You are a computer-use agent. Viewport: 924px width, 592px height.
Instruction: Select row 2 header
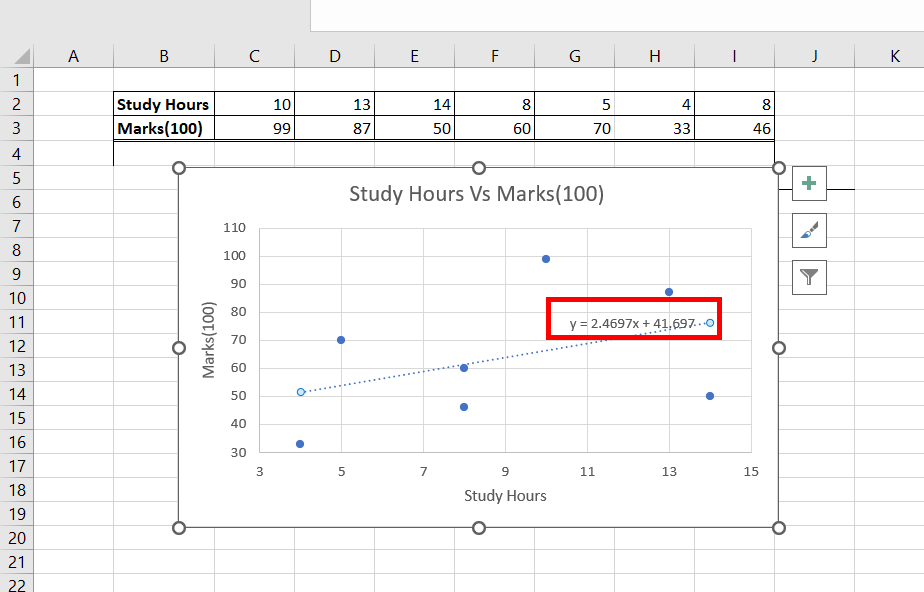(x=16, y=104)
